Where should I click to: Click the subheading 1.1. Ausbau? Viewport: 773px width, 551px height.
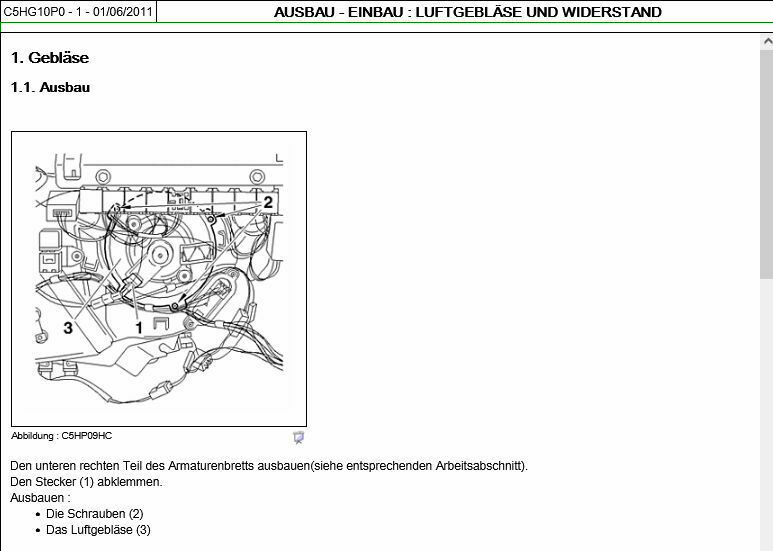50,87
